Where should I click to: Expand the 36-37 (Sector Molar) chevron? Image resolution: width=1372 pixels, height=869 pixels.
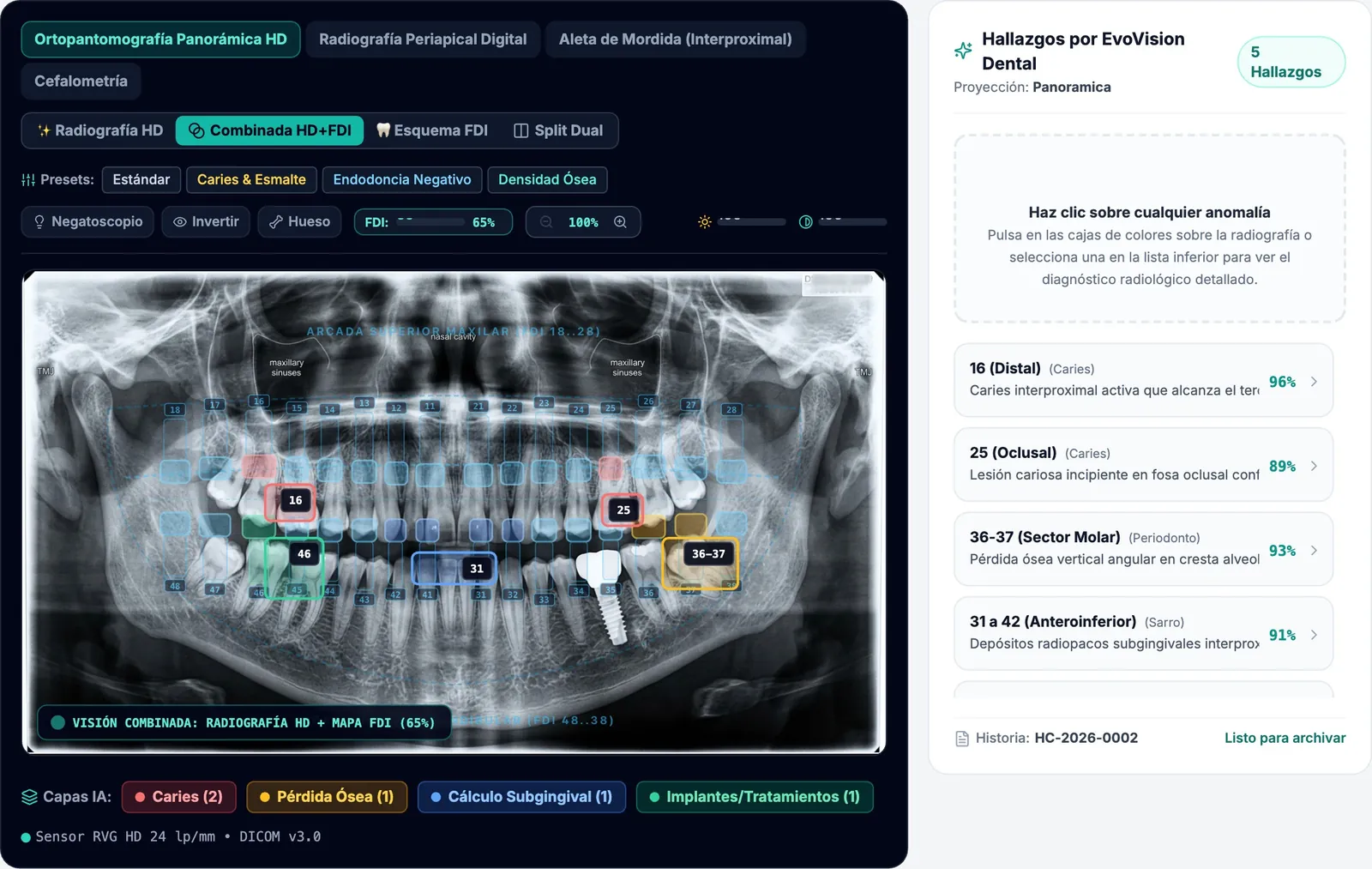(1315, 551)
